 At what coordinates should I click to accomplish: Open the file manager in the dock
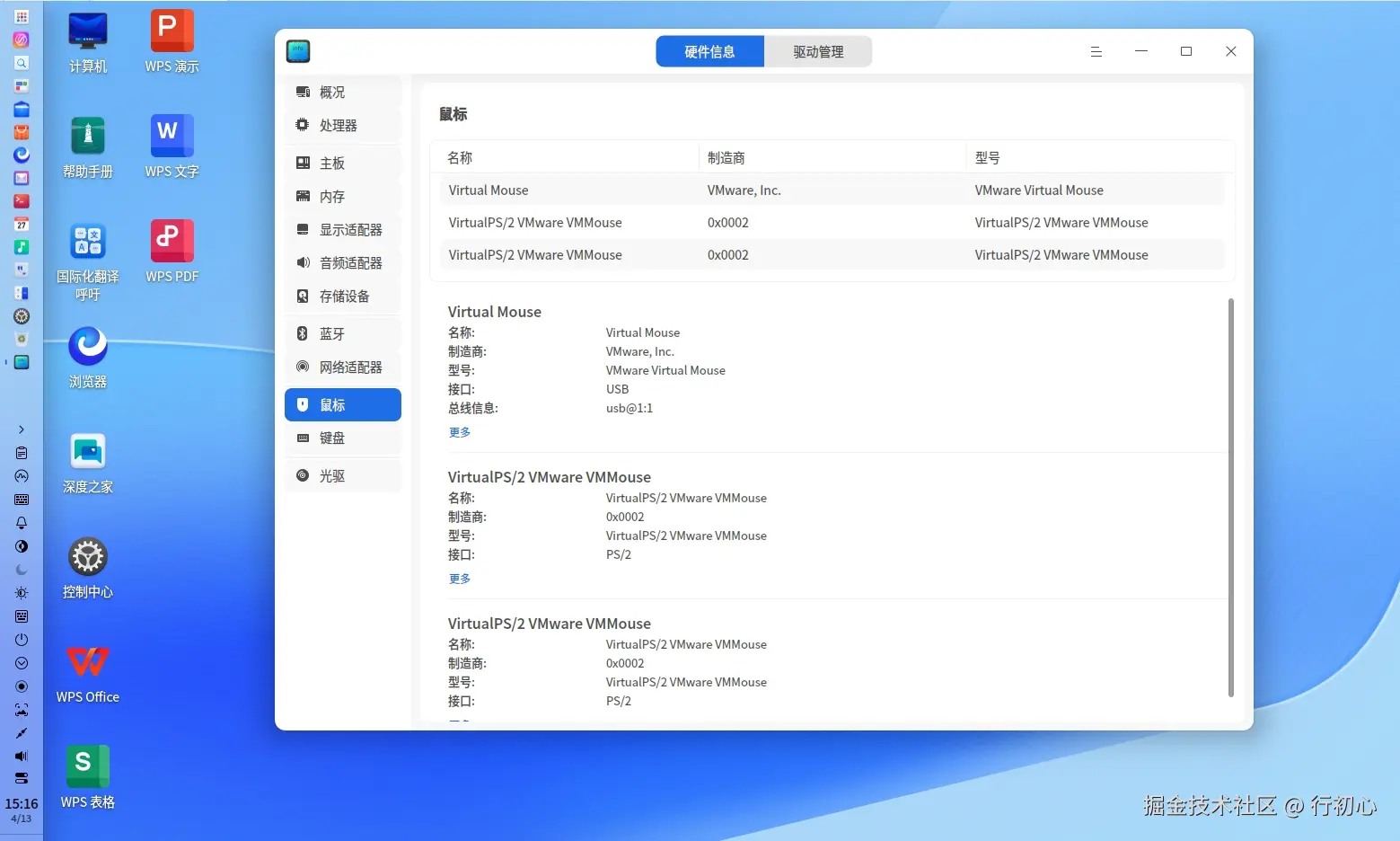click(22, 109)
